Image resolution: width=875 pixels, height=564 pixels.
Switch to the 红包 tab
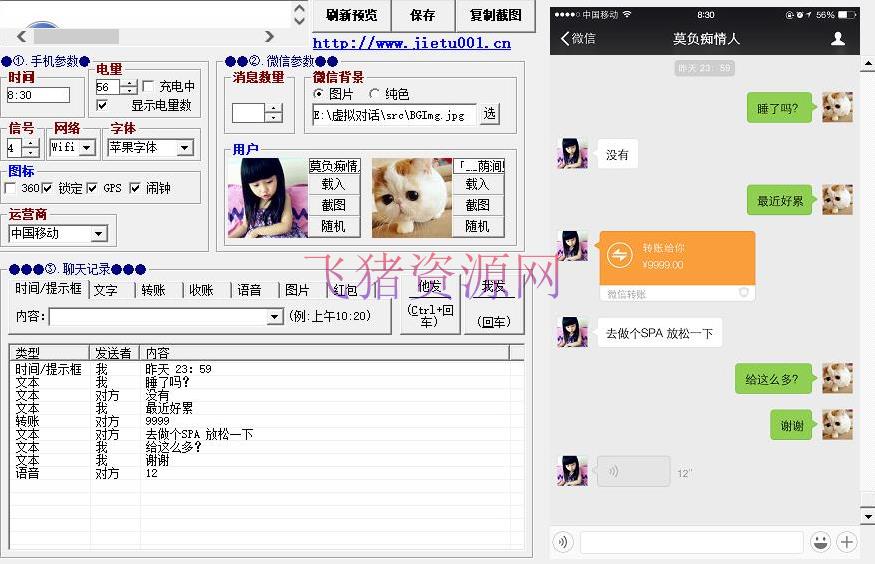345,290
